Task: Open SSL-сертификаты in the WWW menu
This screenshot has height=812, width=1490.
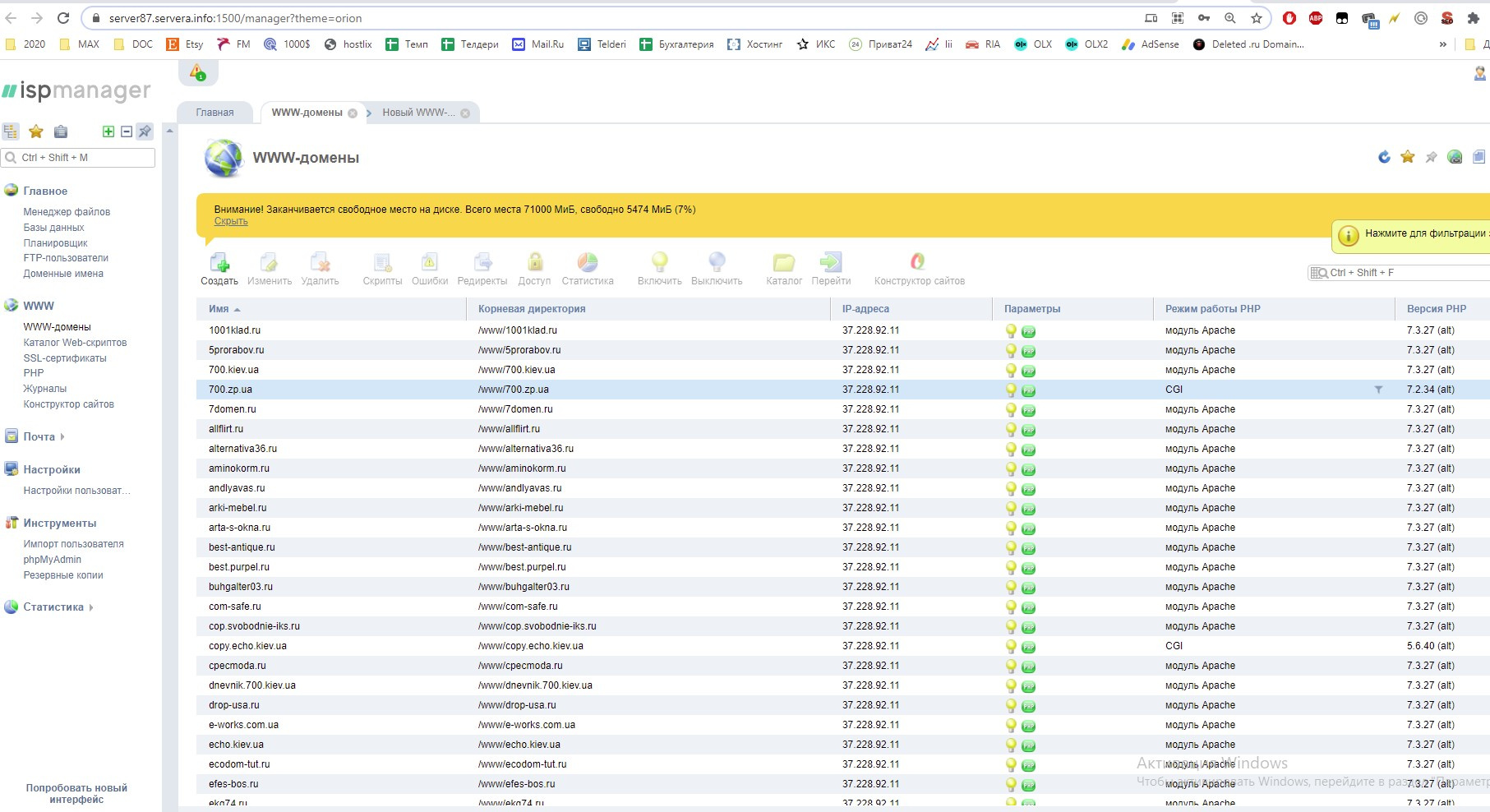Action: point(65,358)
